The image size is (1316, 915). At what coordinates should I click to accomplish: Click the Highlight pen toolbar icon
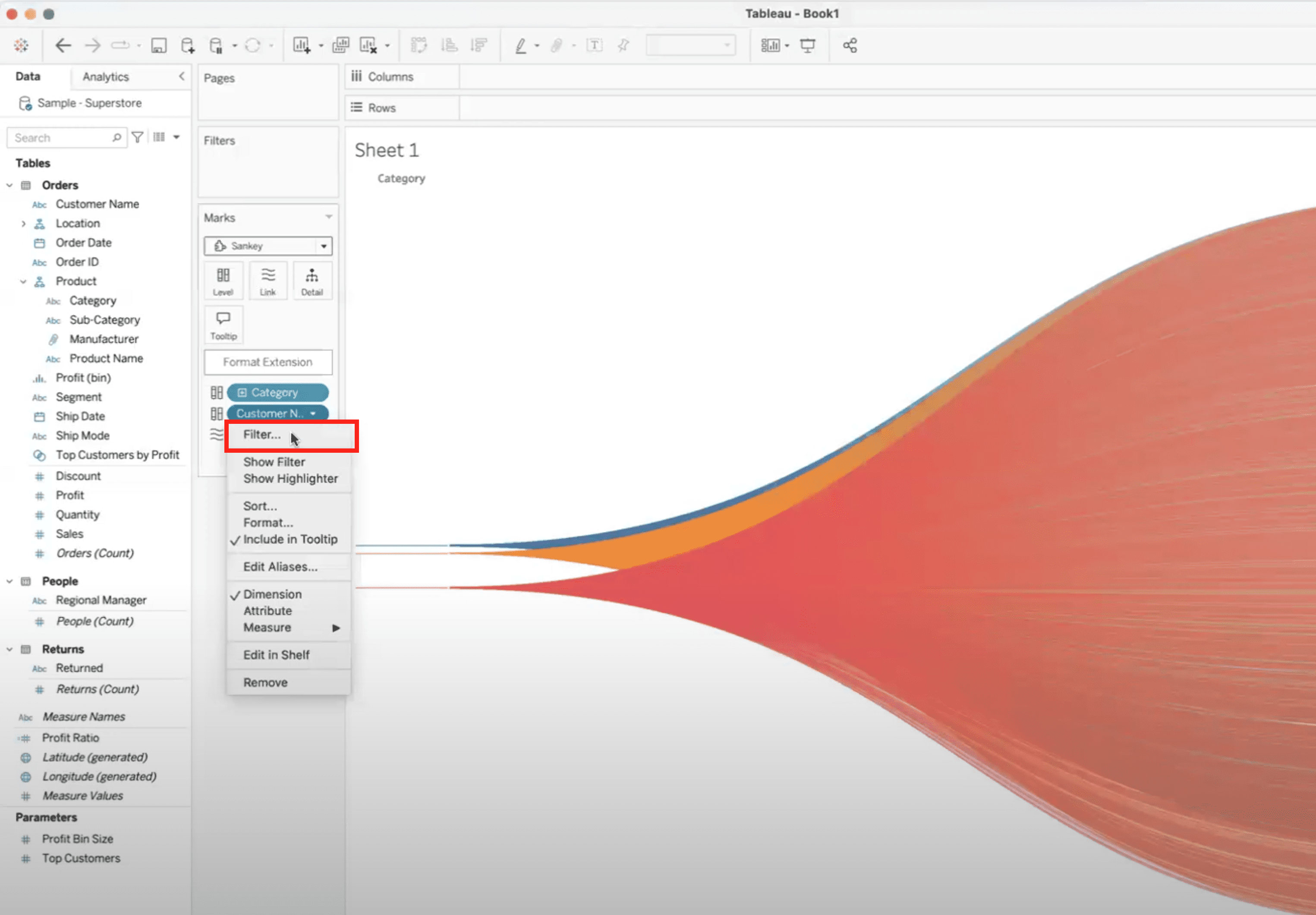pos(520,45)
